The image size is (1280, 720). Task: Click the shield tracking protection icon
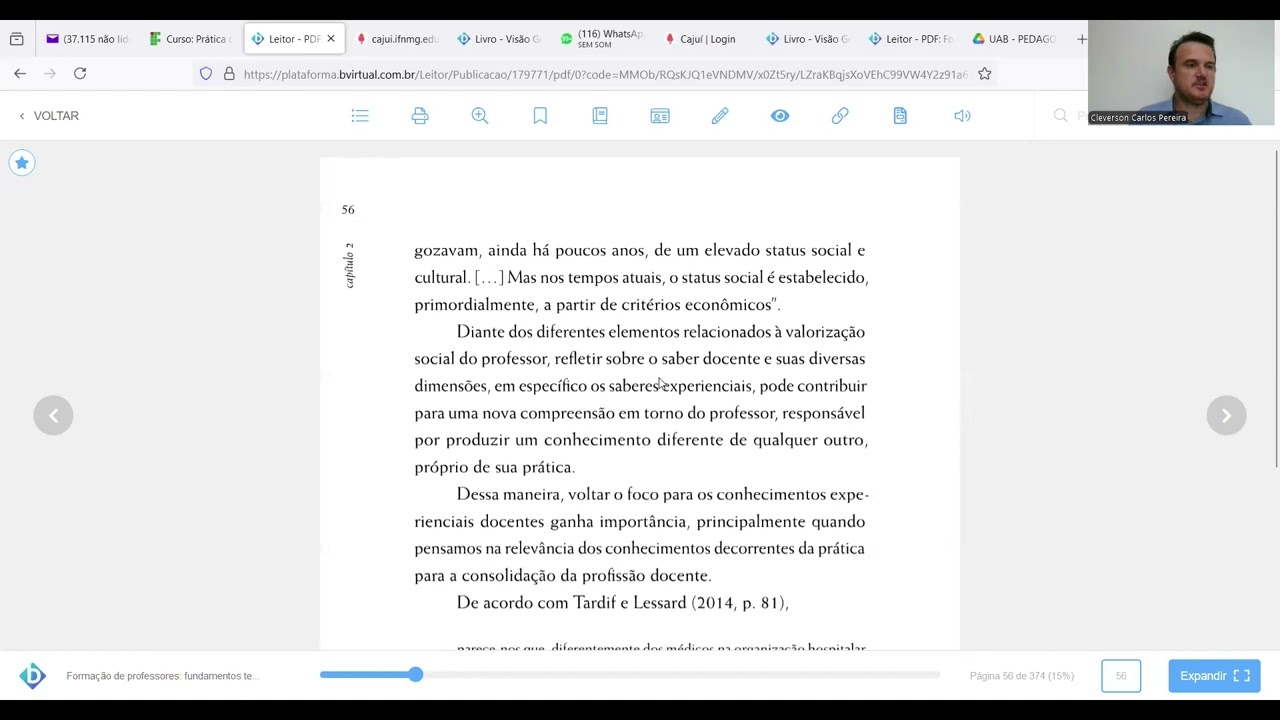206,74
